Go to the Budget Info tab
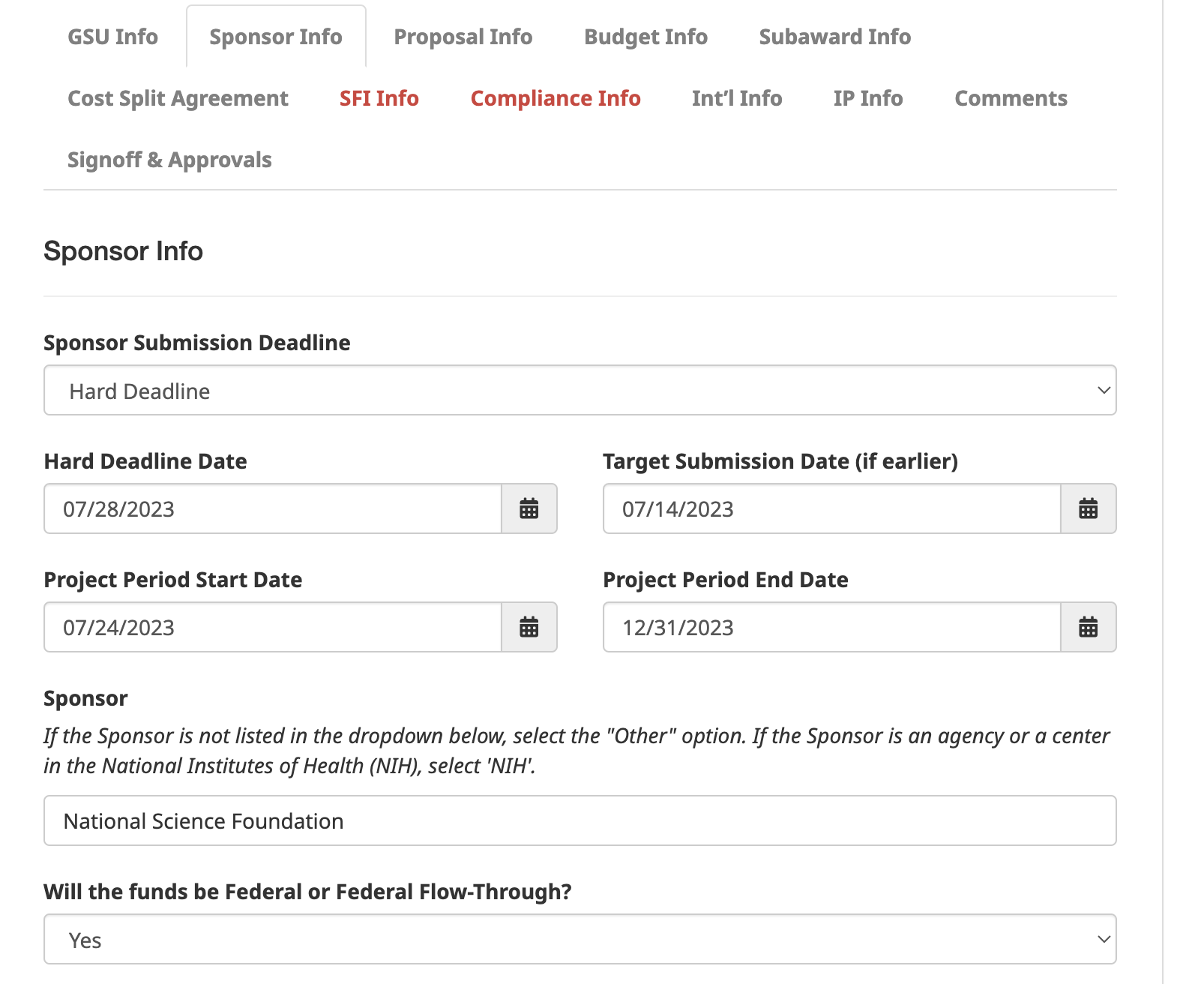The image size is (1204, 984). pos(645,37)
